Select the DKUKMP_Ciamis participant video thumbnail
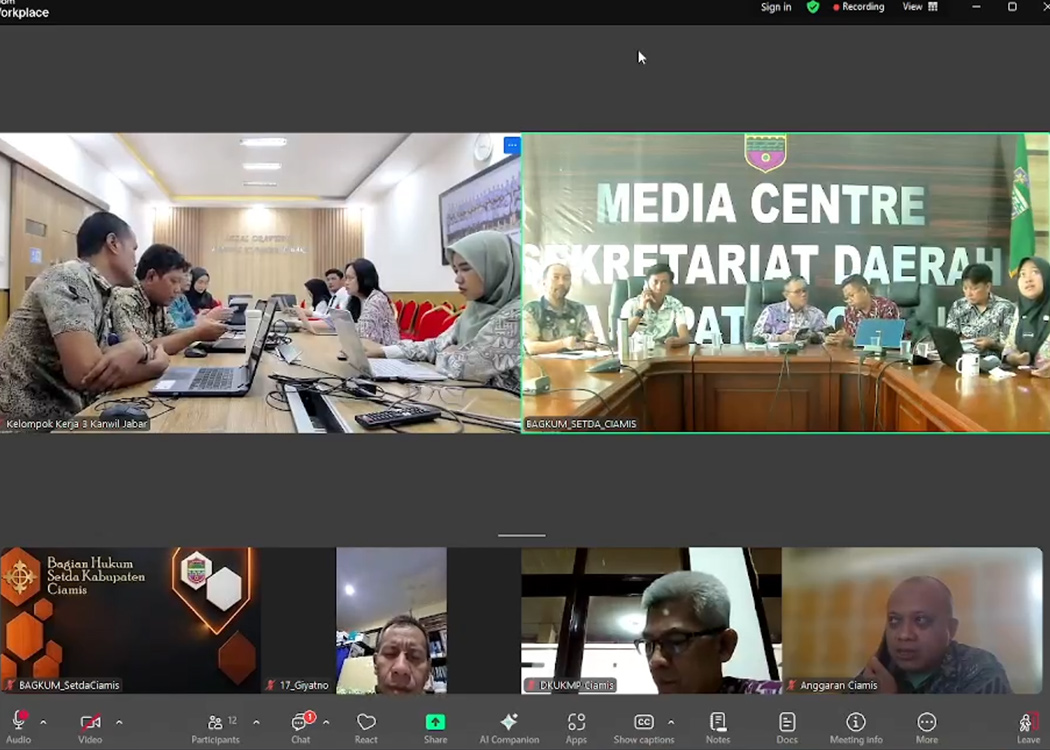The width and height of the screenshot is (1050, 750). point(651,620)
